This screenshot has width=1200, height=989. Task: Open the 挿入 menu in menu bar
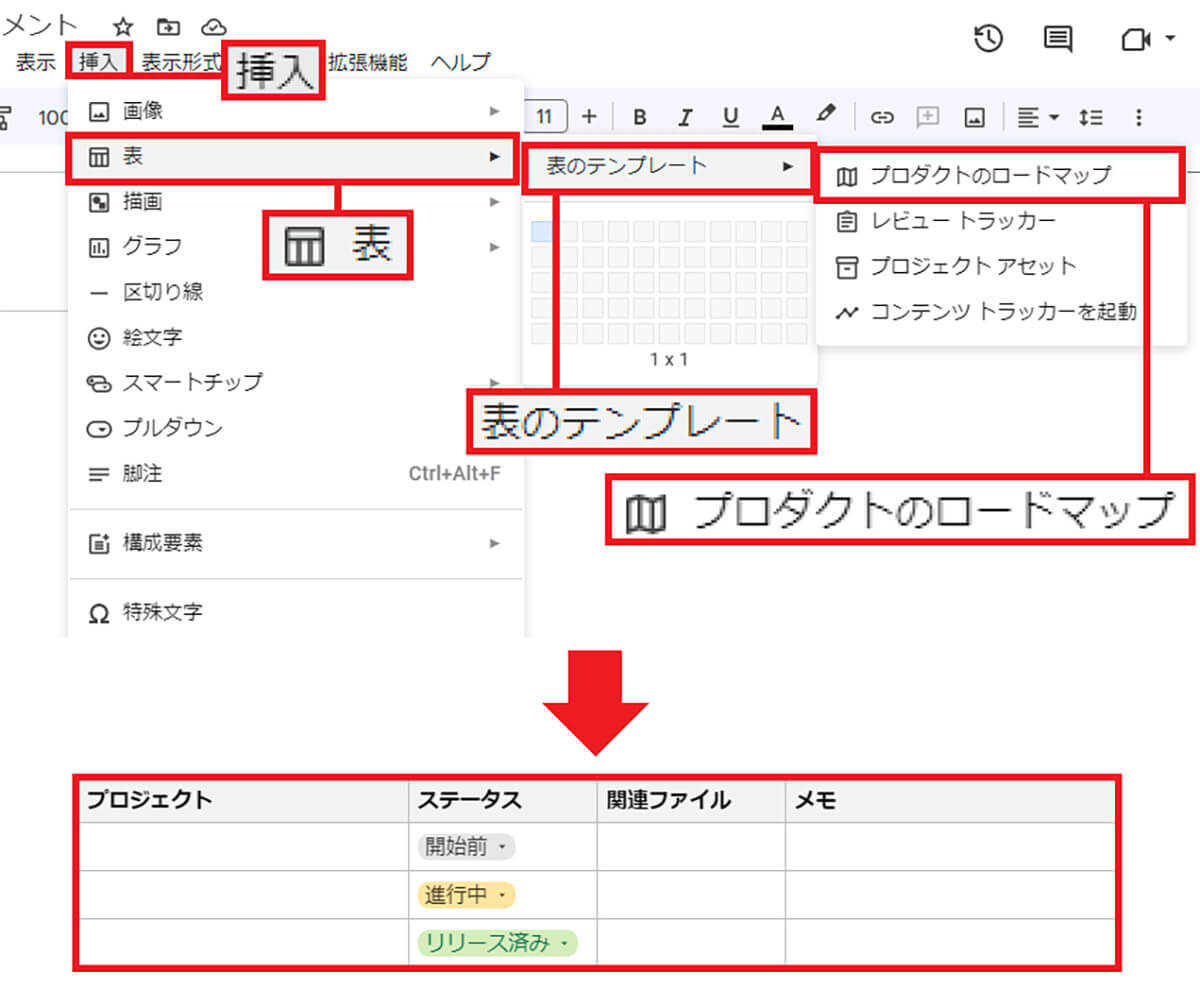(x=98, y=62)
